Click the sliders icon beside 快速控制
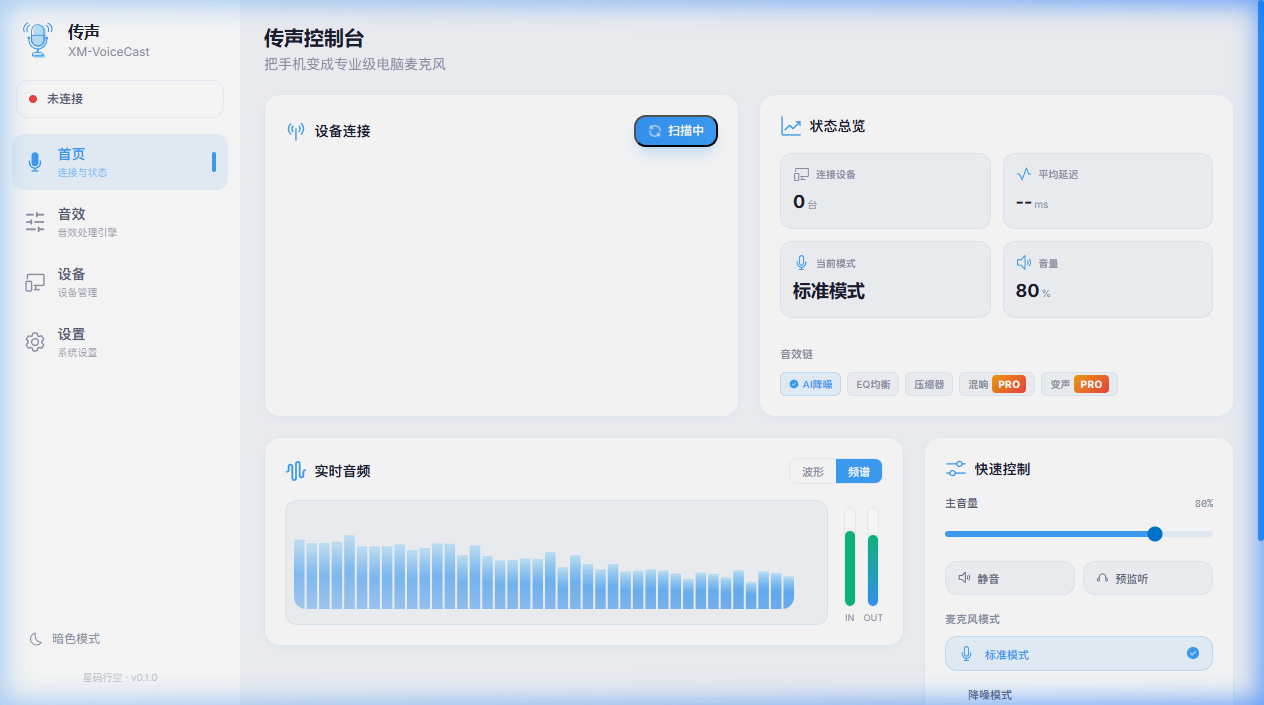Screen dimensions: 1264x705 click(x=956, y=469)
